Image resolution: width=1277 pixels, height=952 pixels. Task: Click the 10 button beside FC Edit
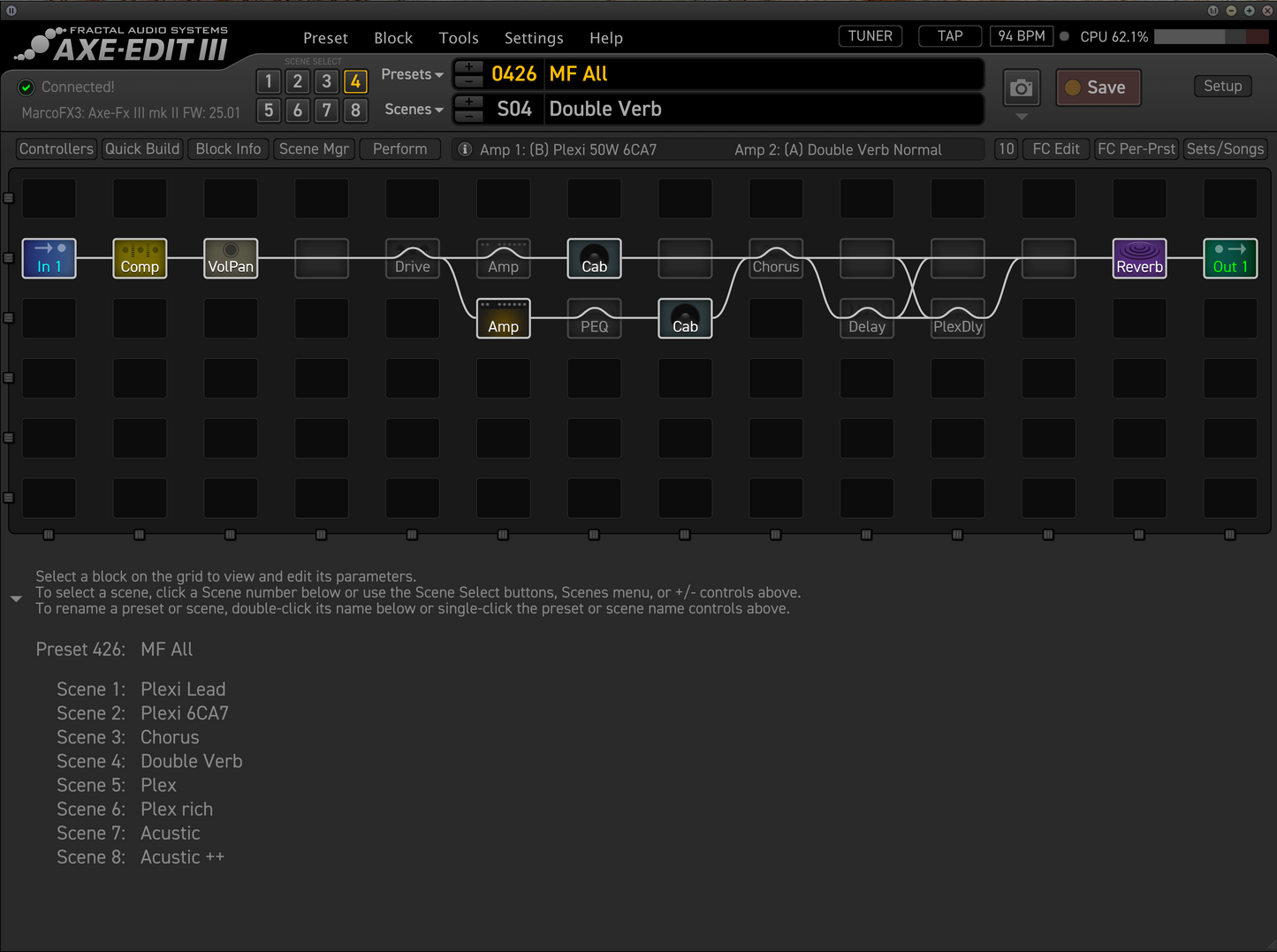click(x=1006, y=149)
